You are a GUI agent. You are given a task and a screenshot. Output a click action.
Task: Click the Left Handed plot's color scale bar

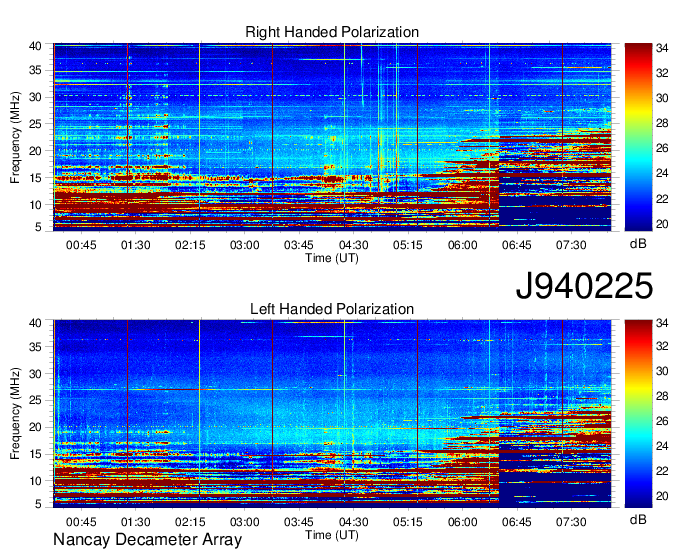tap(638, 414)
